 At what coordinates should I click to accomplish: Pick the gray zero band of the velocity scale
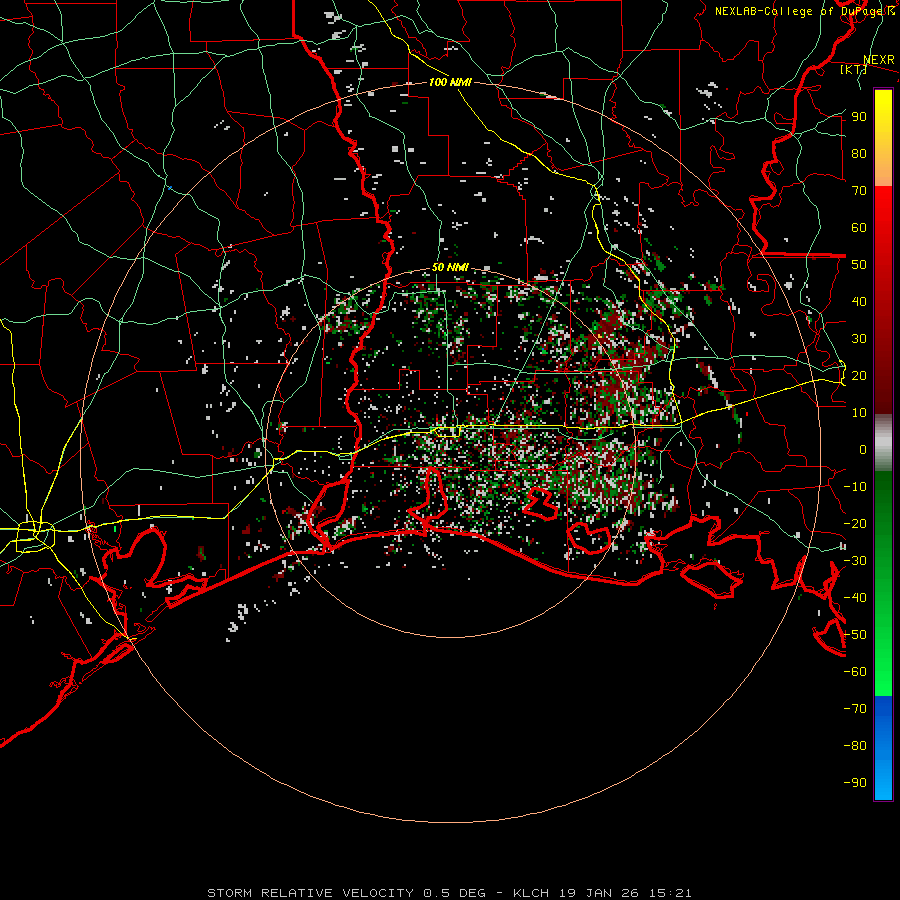click(883, 443)
